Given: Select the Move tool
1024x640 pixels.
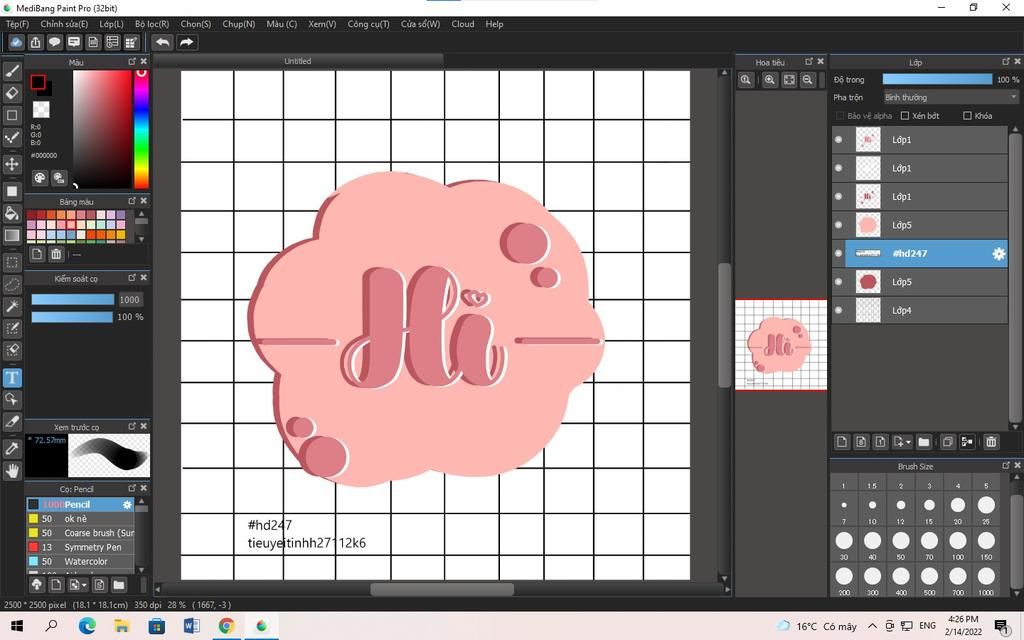Looking at the screenshot, I should [x=12, y=163].
